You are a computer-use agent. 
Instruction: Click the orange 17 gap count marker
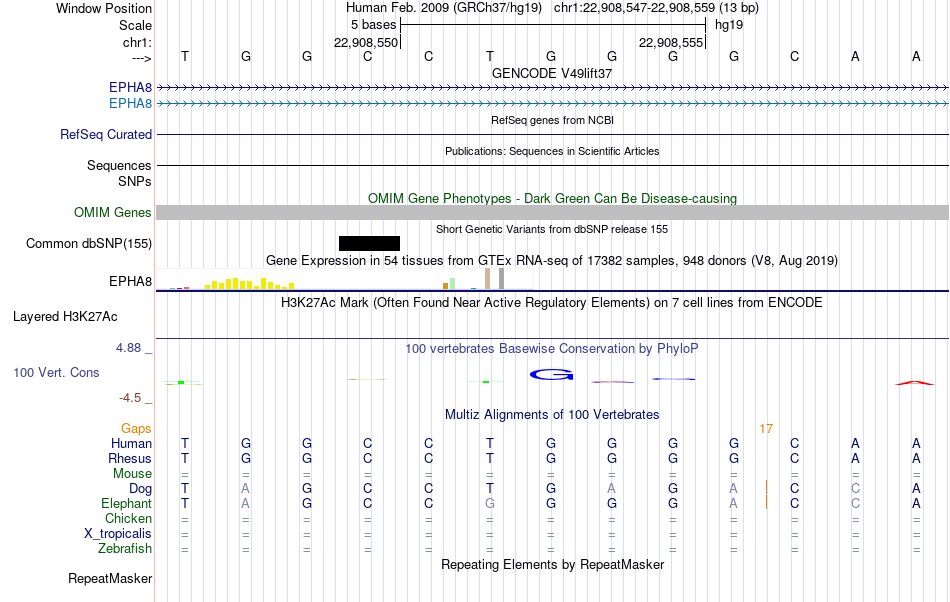pos(766,429)
